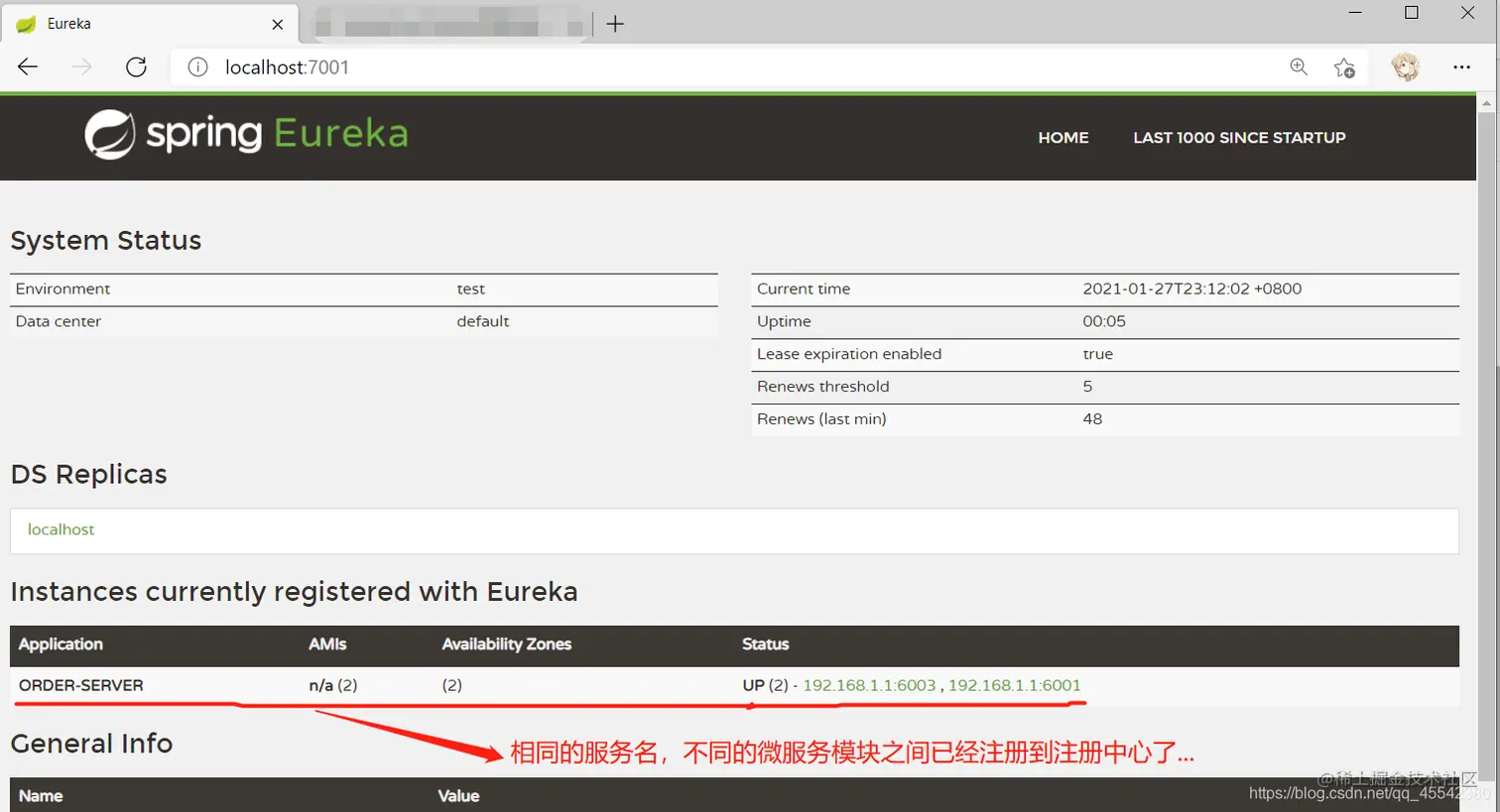Click the browser back arrow
1500x812 pixels.
pyautogui.click(x=28, y=66)
